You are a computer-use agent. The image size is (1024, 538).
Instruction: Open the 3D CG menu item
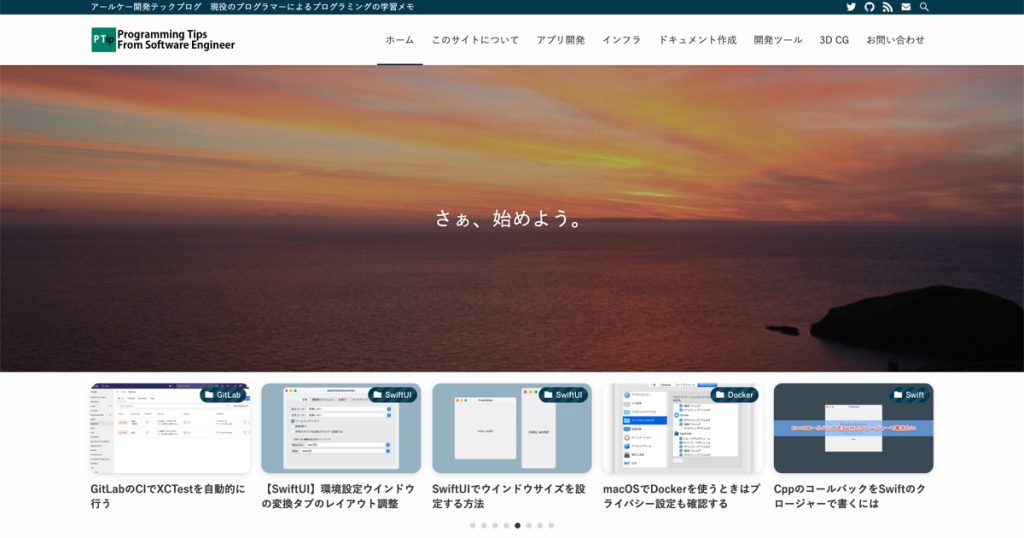click(x=834, y=40)
